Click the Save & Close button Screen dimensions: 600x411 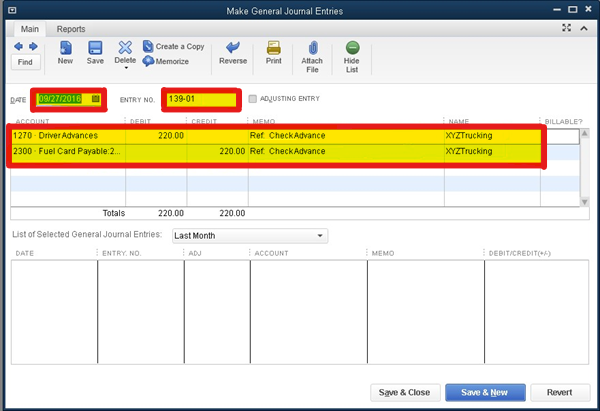(x=405, y=392)
